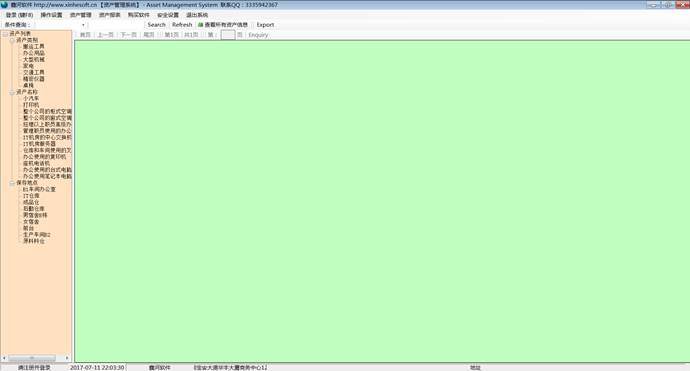Click the green 查看所有资产信息 icon
This screenshot has height=371, width=690.
point(200,25)
